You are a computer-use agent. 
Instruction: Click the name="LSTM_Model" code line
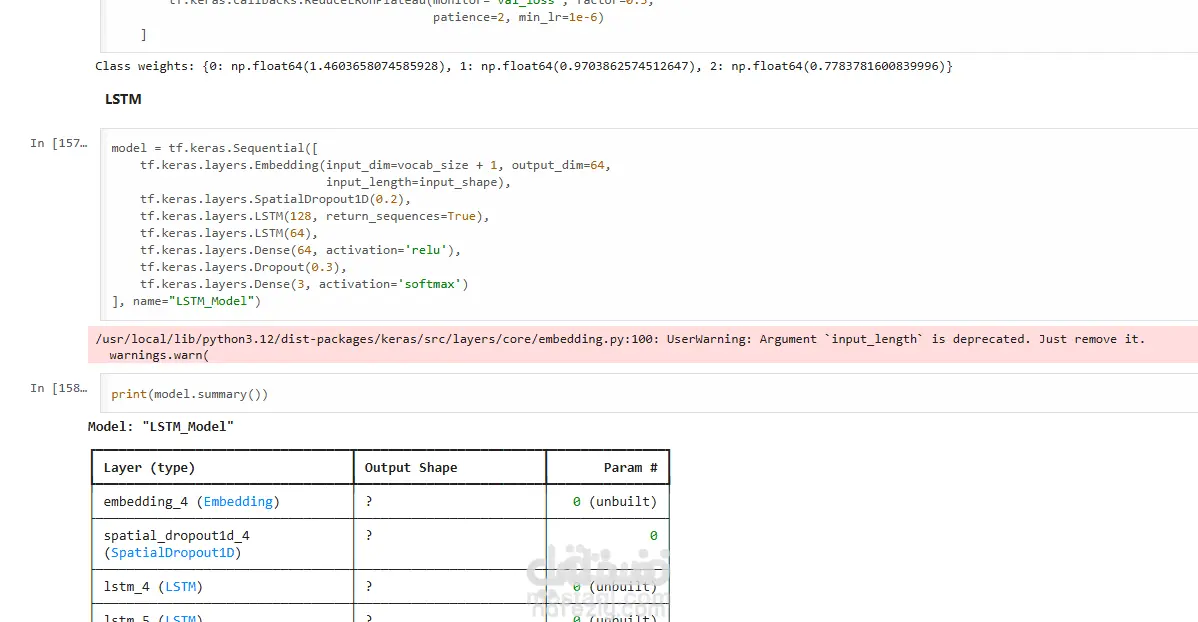click(x=186, y=301)
